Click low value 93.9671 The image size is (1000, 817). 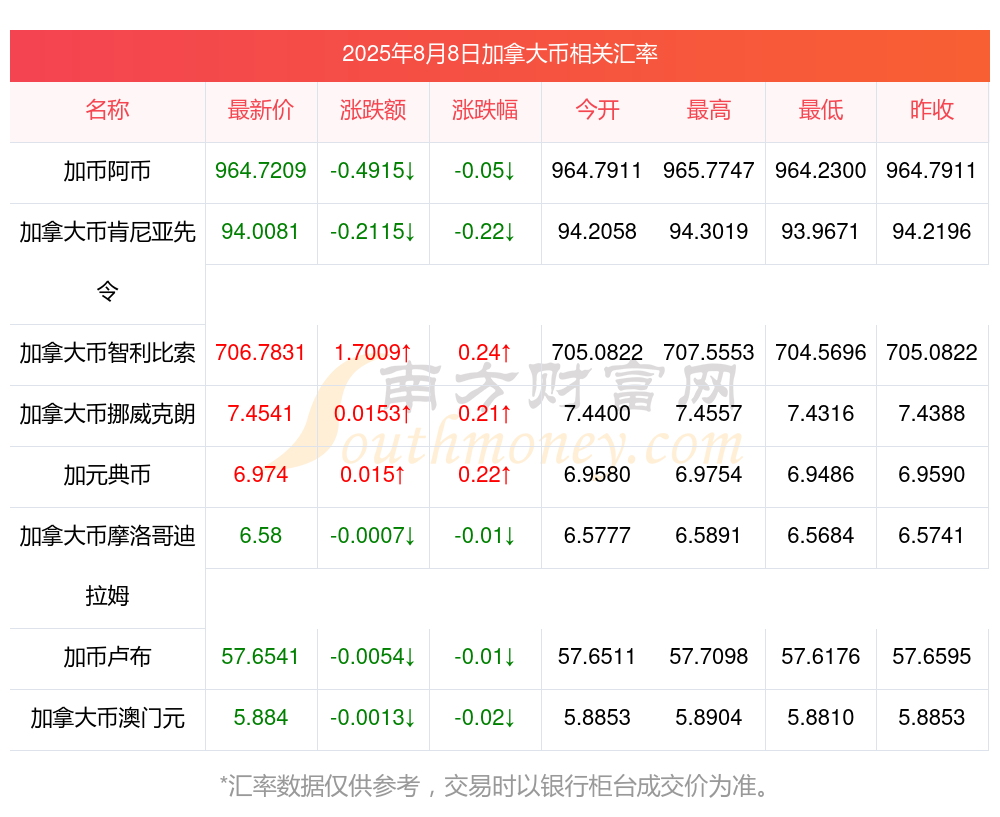coord(821,232)
